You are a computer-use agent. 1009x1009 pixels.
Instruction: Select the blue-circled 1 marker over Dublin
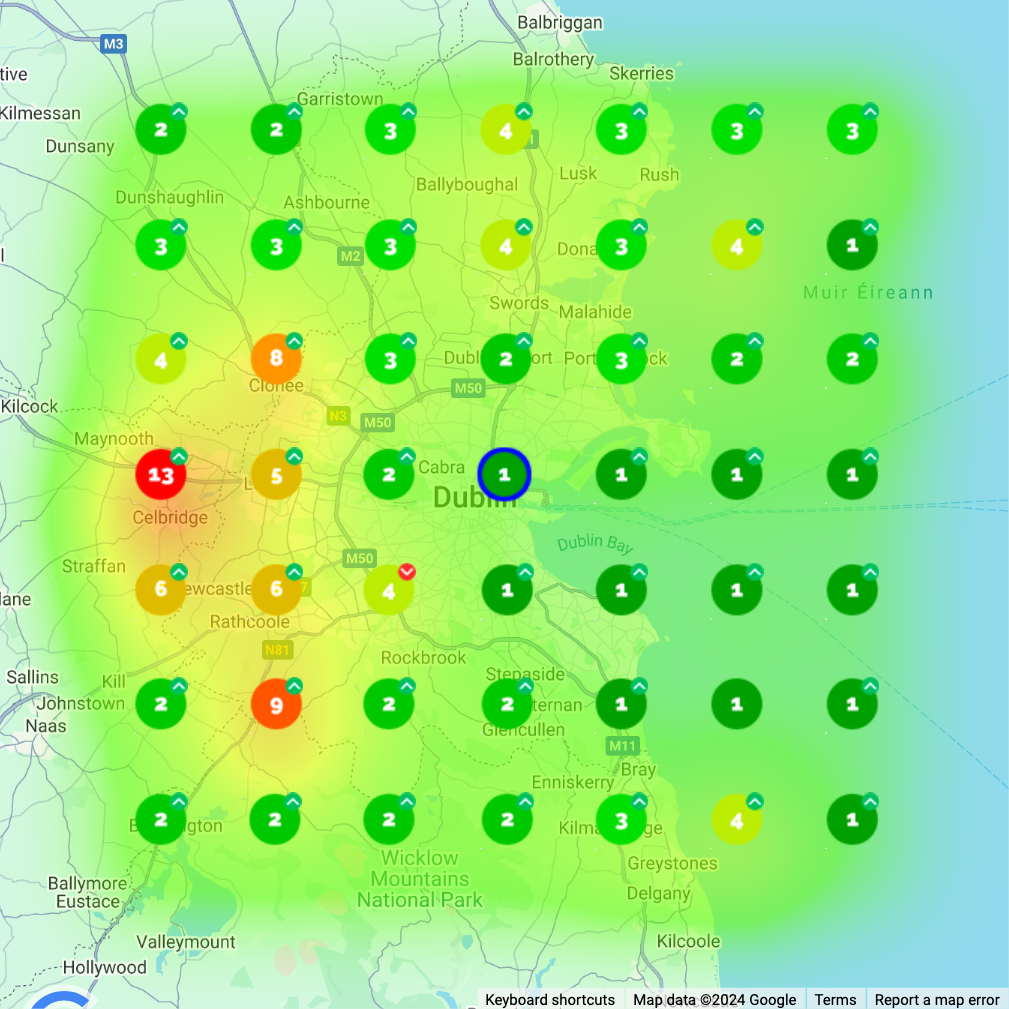coord(506,476)
